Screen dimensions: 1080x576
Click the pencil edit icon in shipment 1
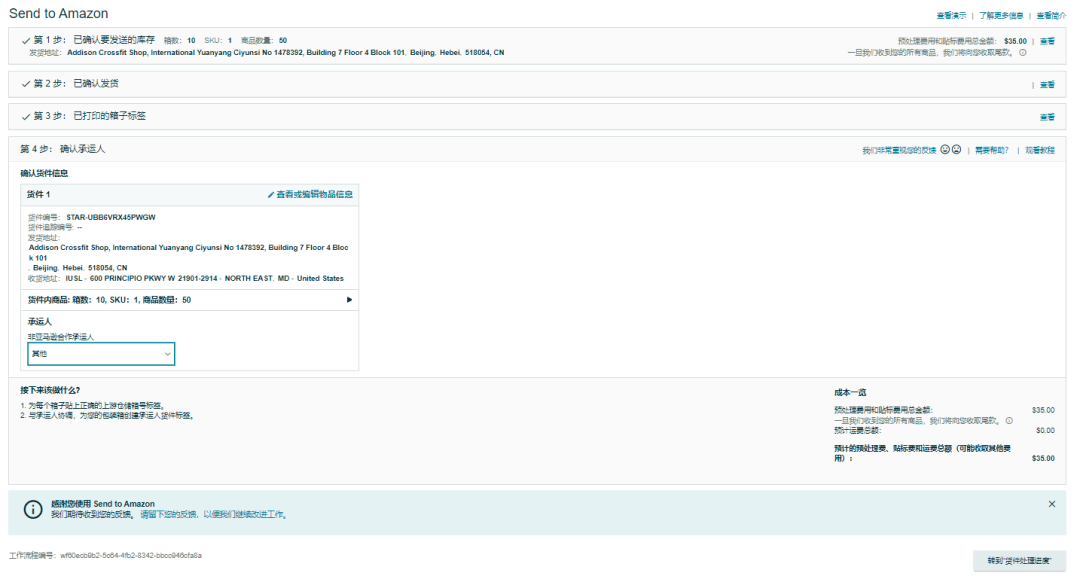click(271, 194)
